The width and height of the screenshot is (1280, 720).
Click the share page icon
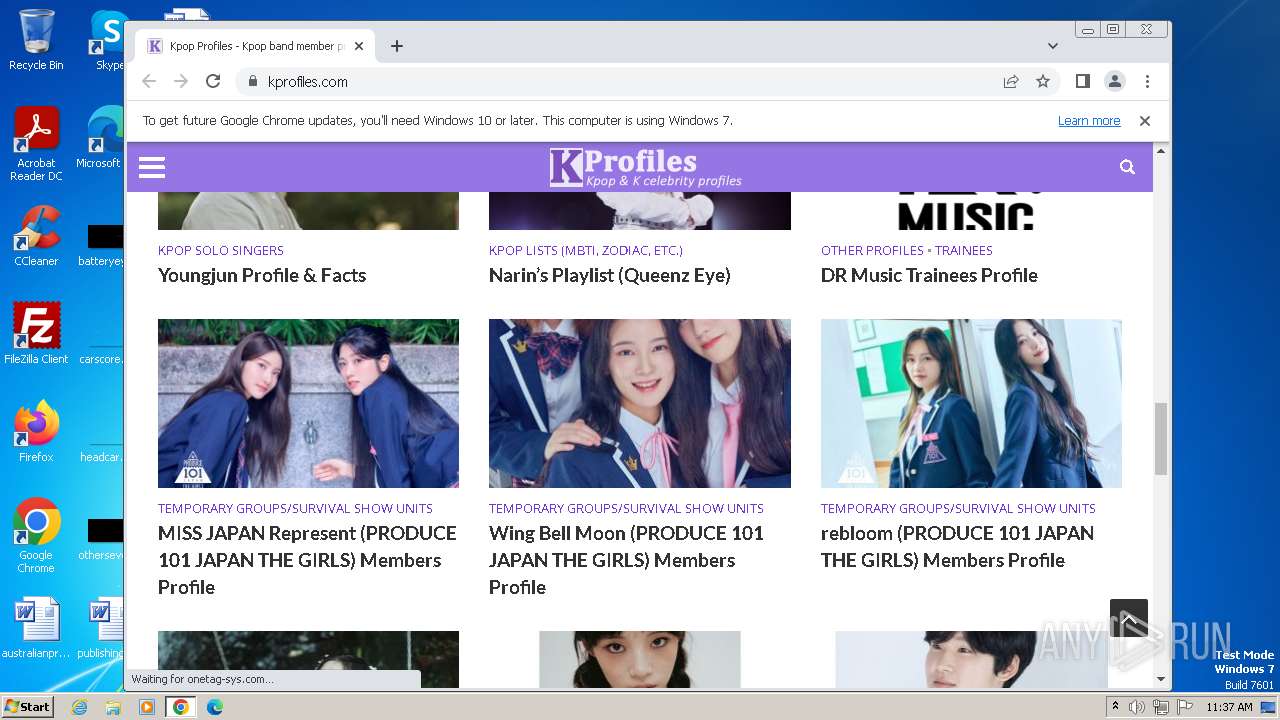pos(1011,82)
